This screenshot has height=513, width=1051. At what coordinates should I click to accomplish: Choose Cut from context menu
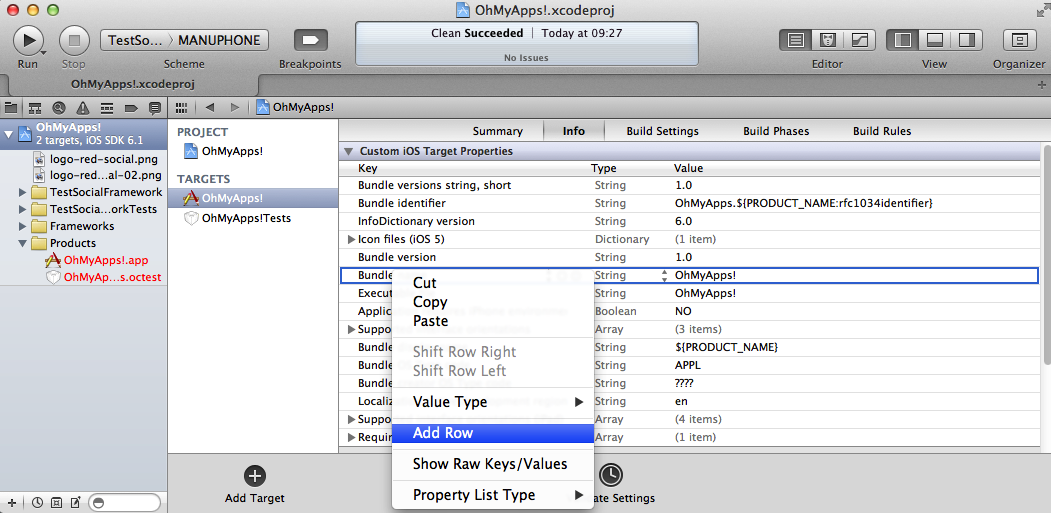[x=493, y=284]
